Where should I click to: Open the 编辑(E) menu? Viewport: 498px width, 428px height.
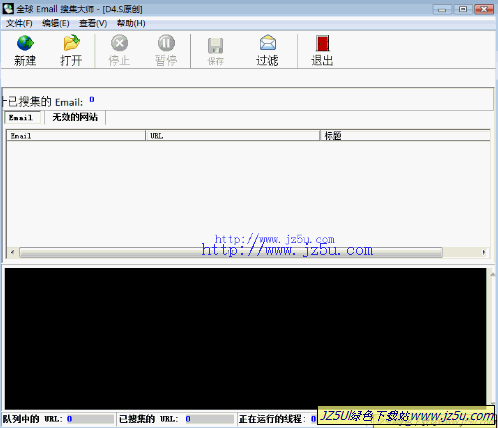56,23
